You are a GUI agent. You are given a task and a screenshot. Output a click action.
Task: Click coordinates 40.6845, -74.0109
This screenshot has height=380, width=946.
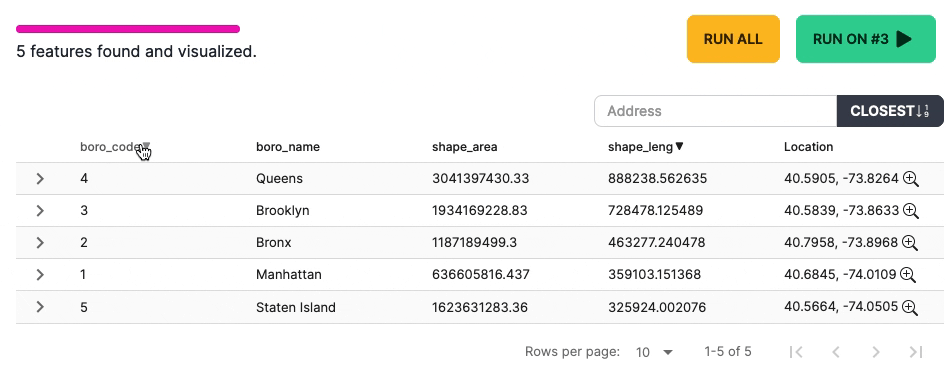click(840, 274)
